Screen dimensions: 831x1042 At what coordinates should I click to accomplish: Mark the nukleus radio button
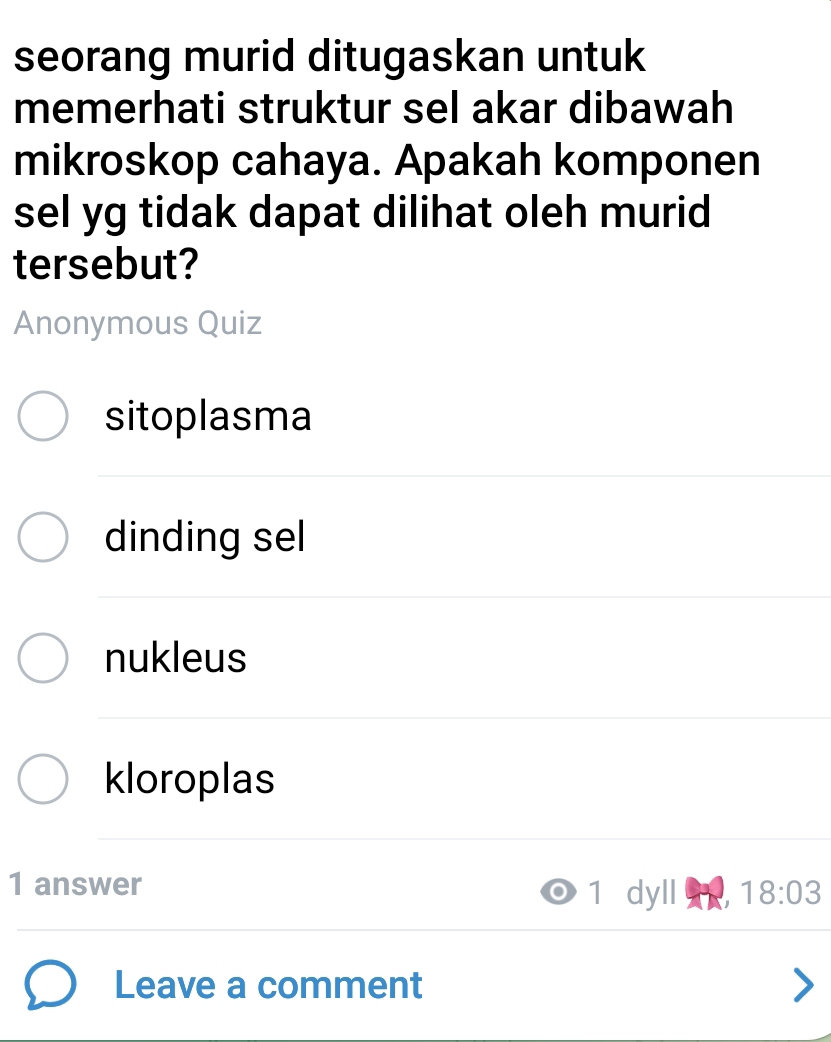43,659
